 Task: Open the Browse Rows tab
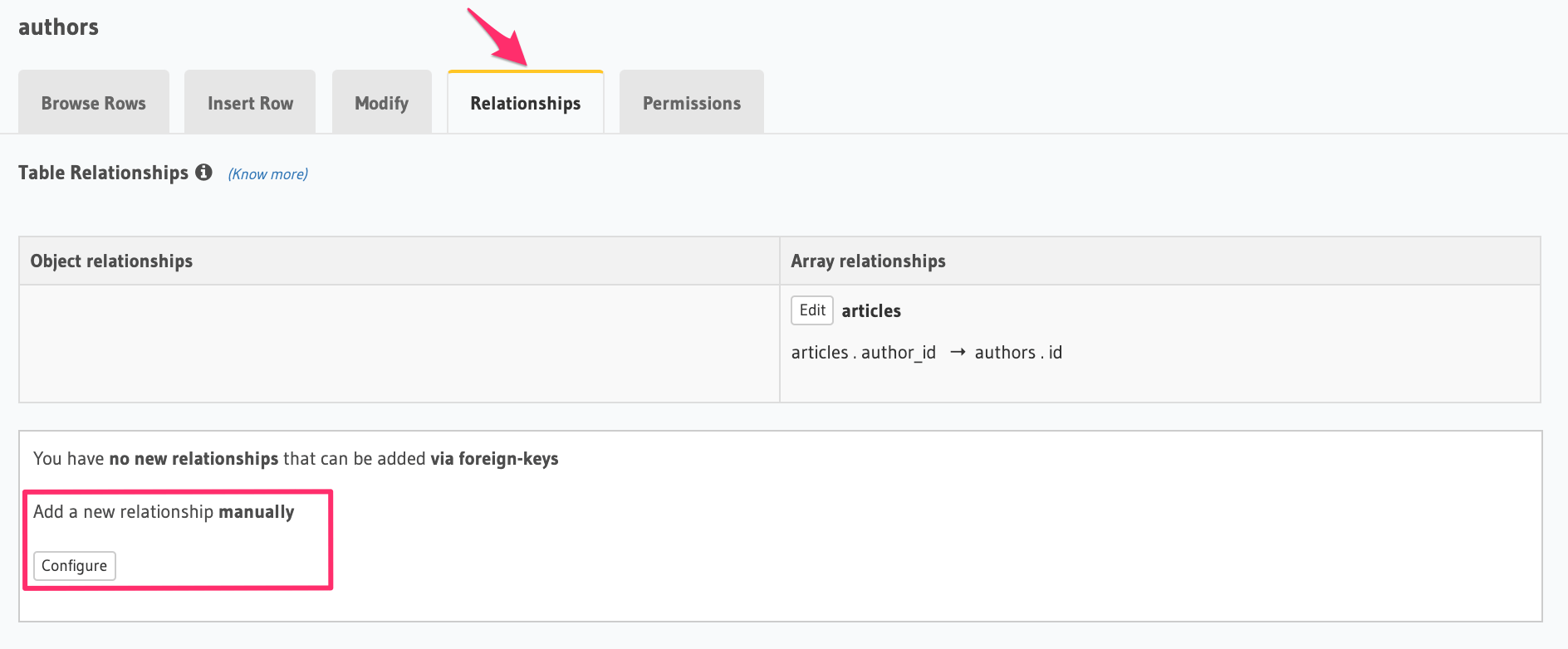(94, 103)
